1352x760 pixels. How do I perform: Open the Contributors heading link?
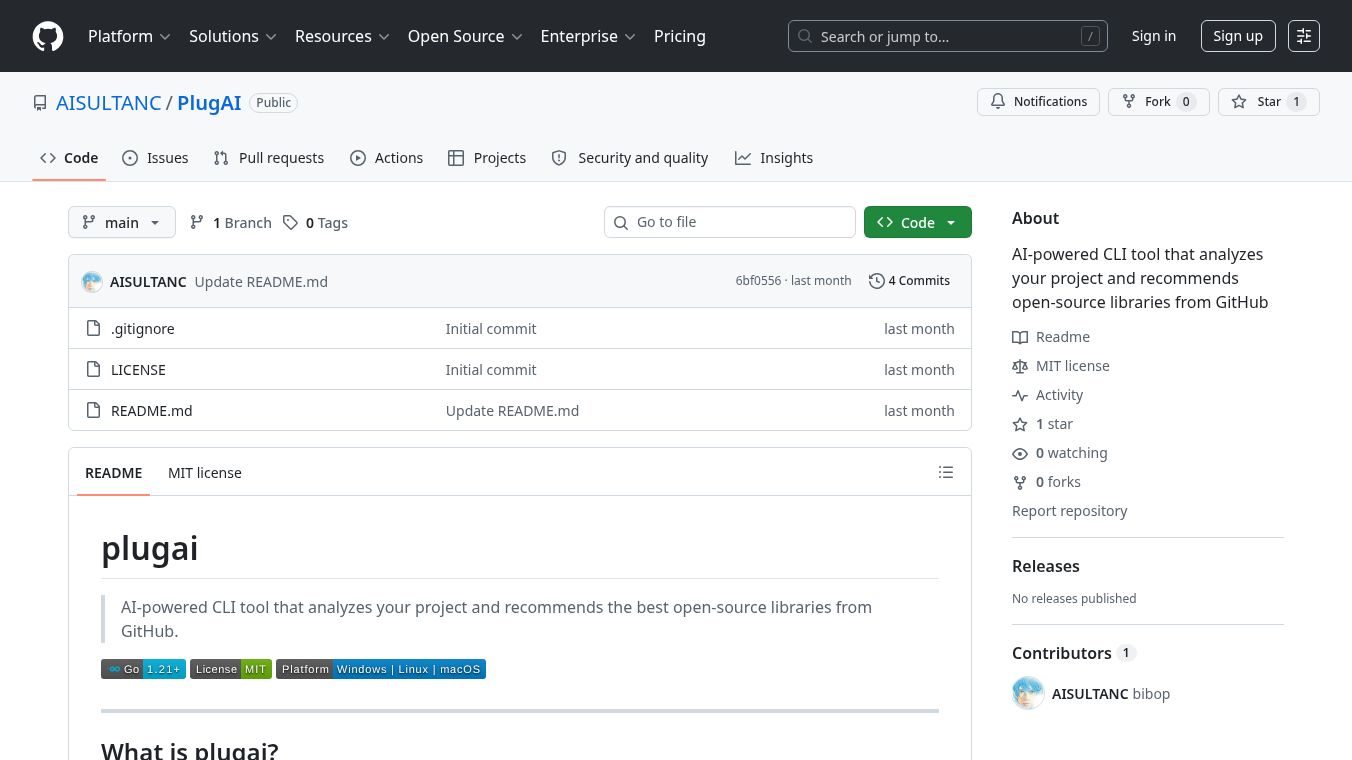click(1074, 653)
